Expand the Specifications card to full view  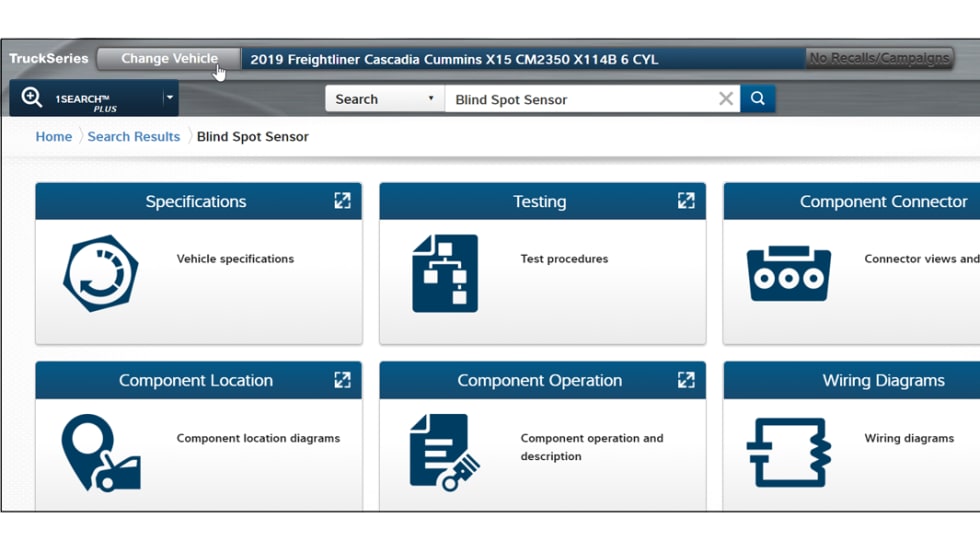[x=342, y=201]
